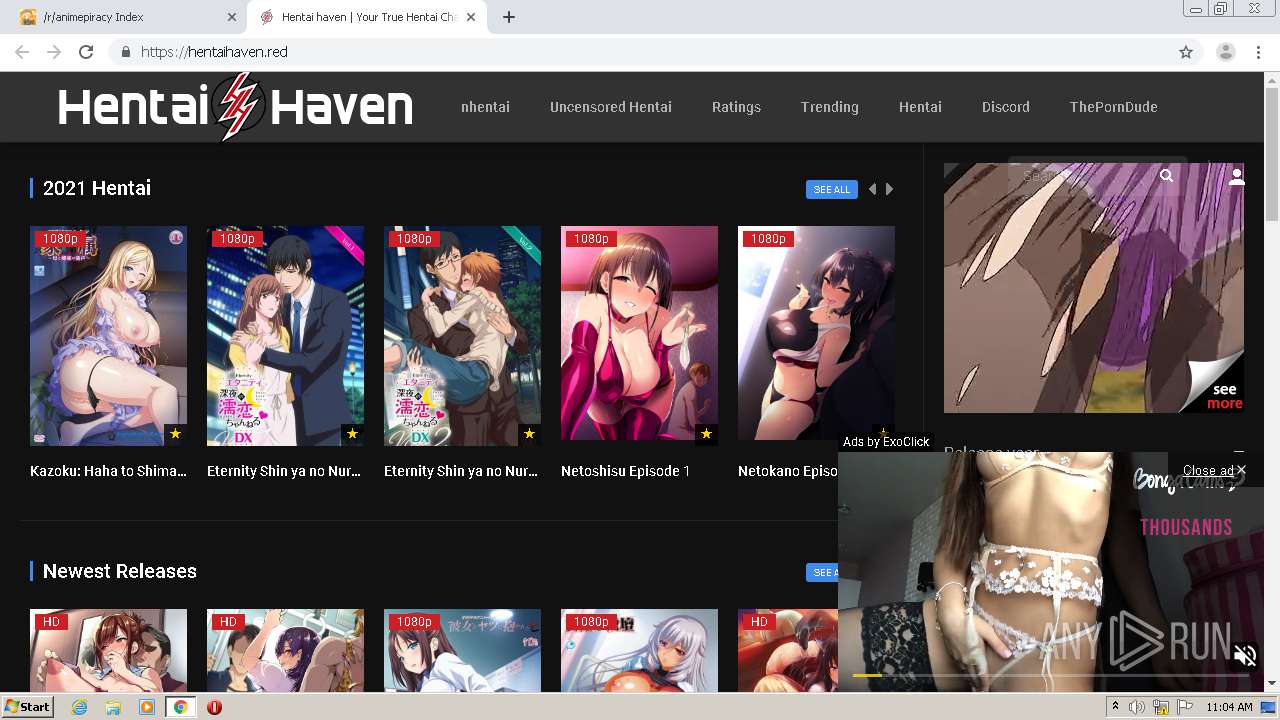
Task: Close the ExoClick video ad
Action: click(x=1214, y=470)
